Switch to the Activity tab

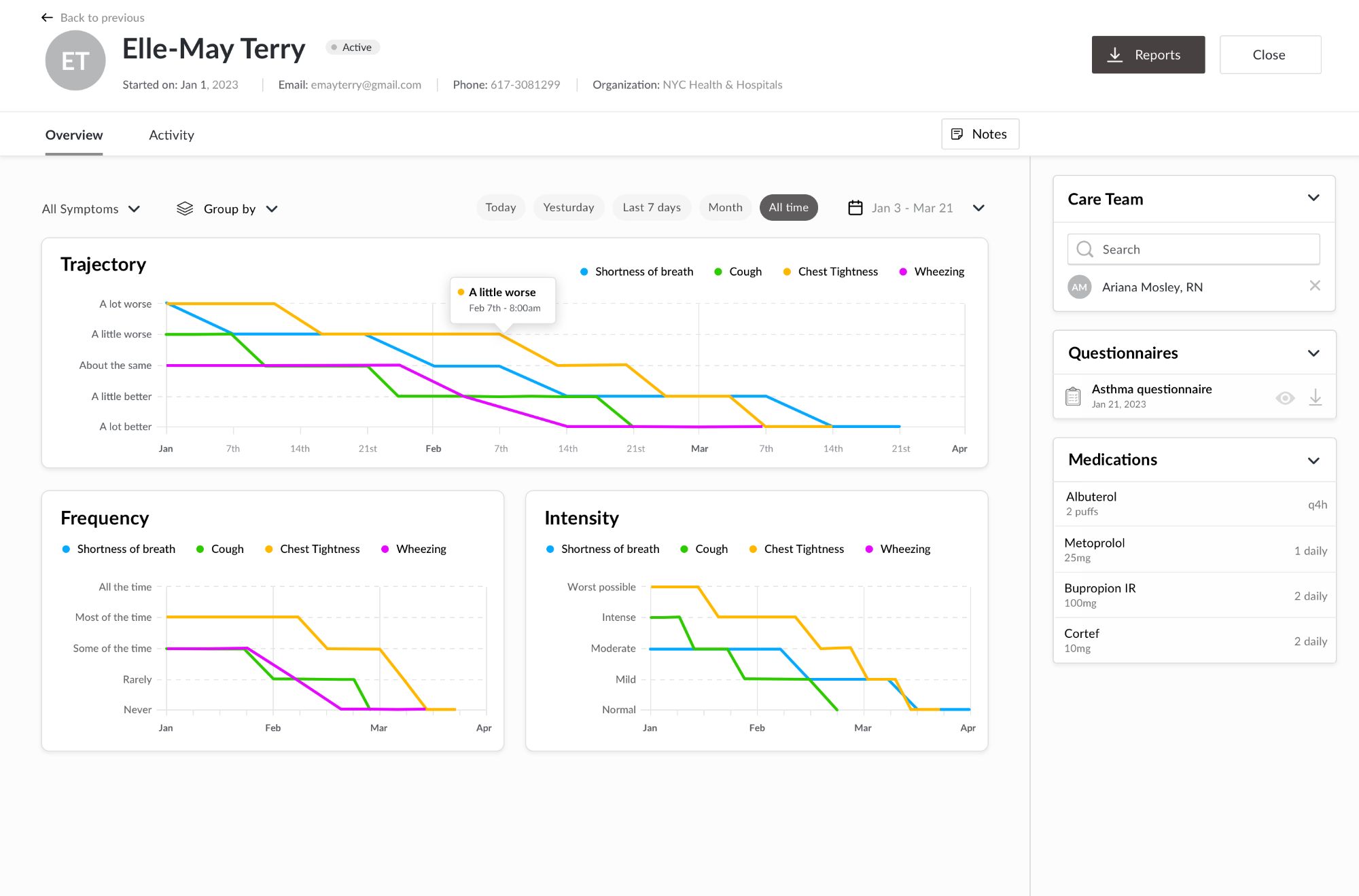click(171, 135)
